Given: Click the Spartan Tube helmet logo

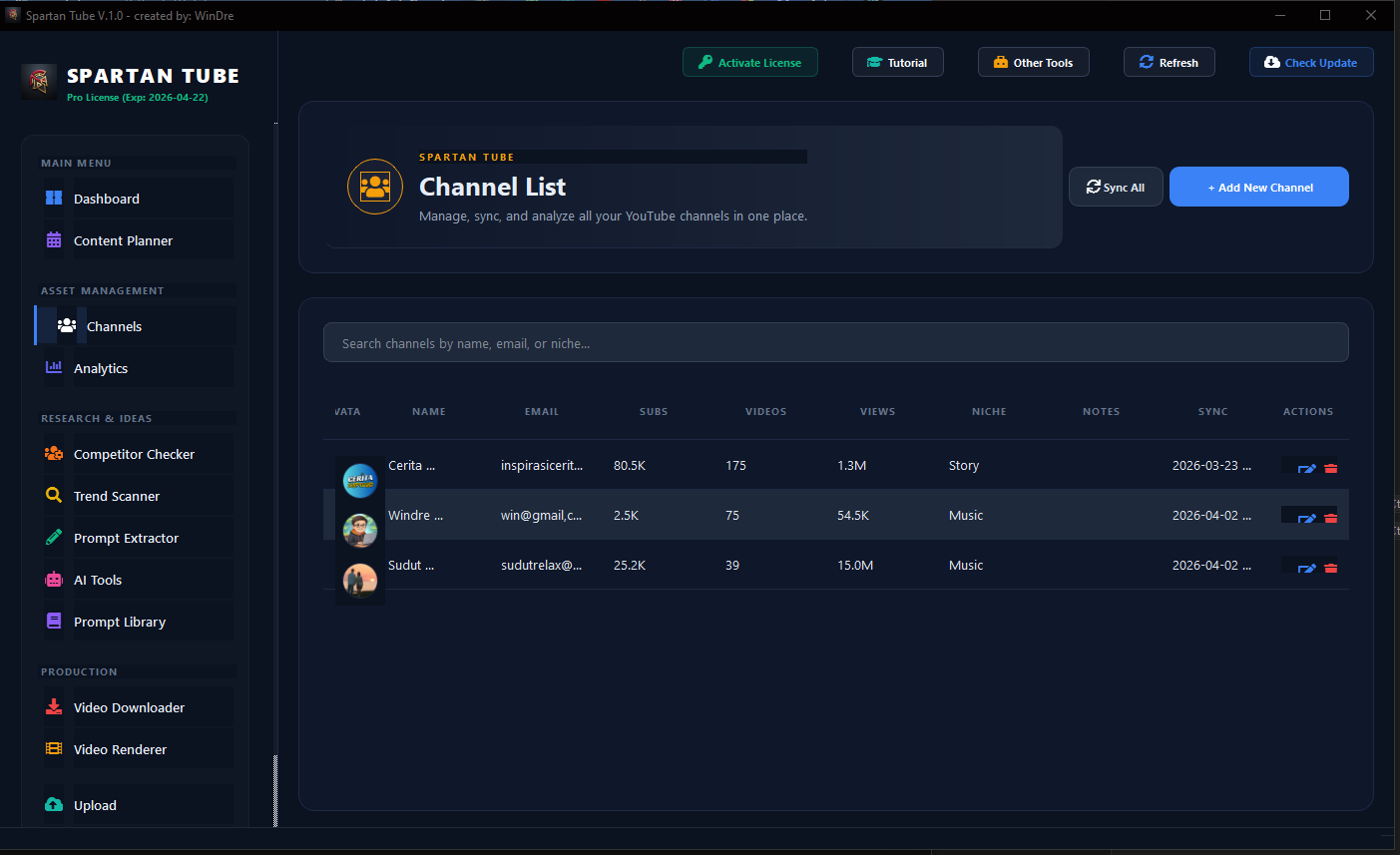Looking at the screenshot, I should pyautogui.click(x=38, y=82).
